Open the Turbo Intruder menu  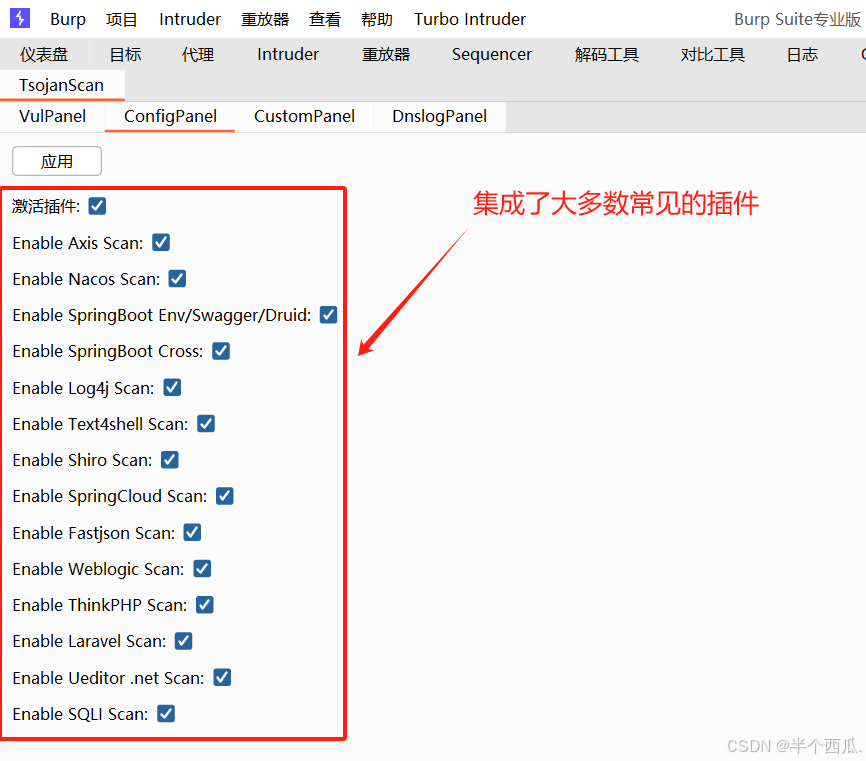pyautogui.click(x=470, y=19)
